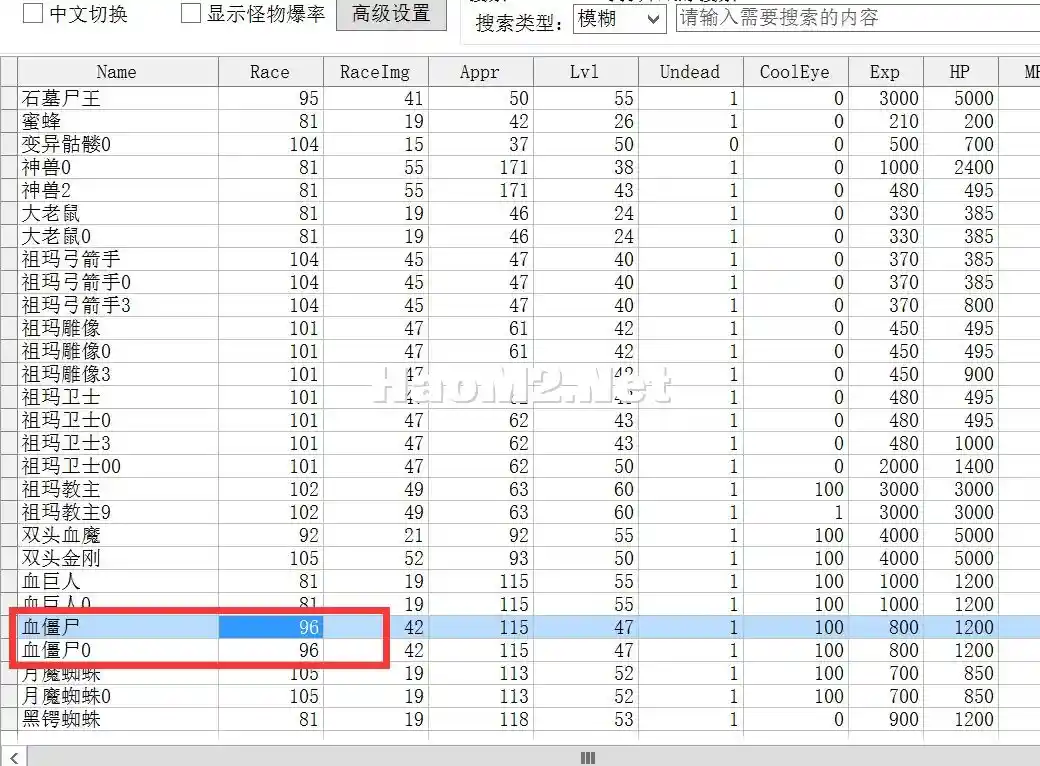Click the Appr value 118 of 黑锷蜘蛛

pyautogui.click(x=480, y=719)
